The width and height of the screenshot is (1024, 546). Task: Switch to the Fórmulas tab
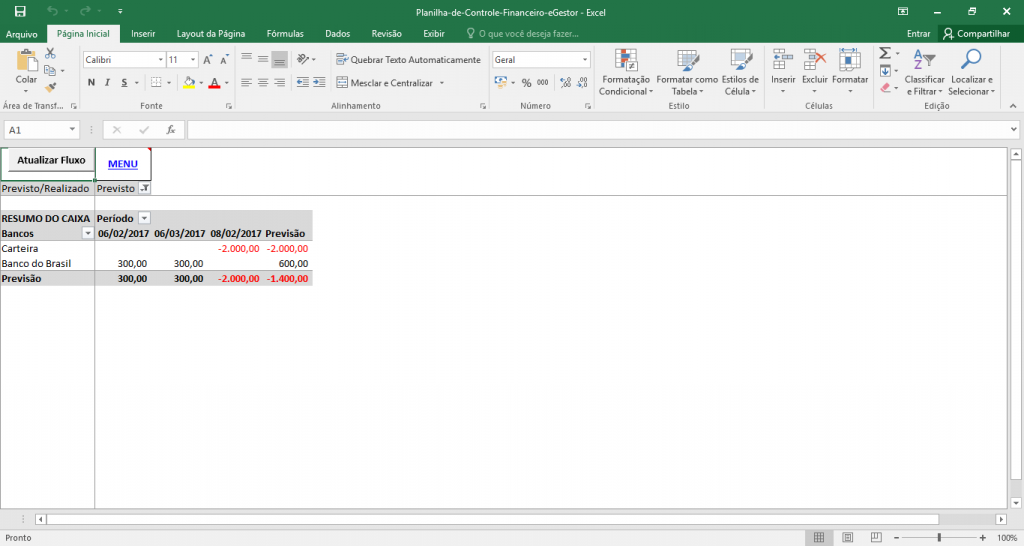285,33
